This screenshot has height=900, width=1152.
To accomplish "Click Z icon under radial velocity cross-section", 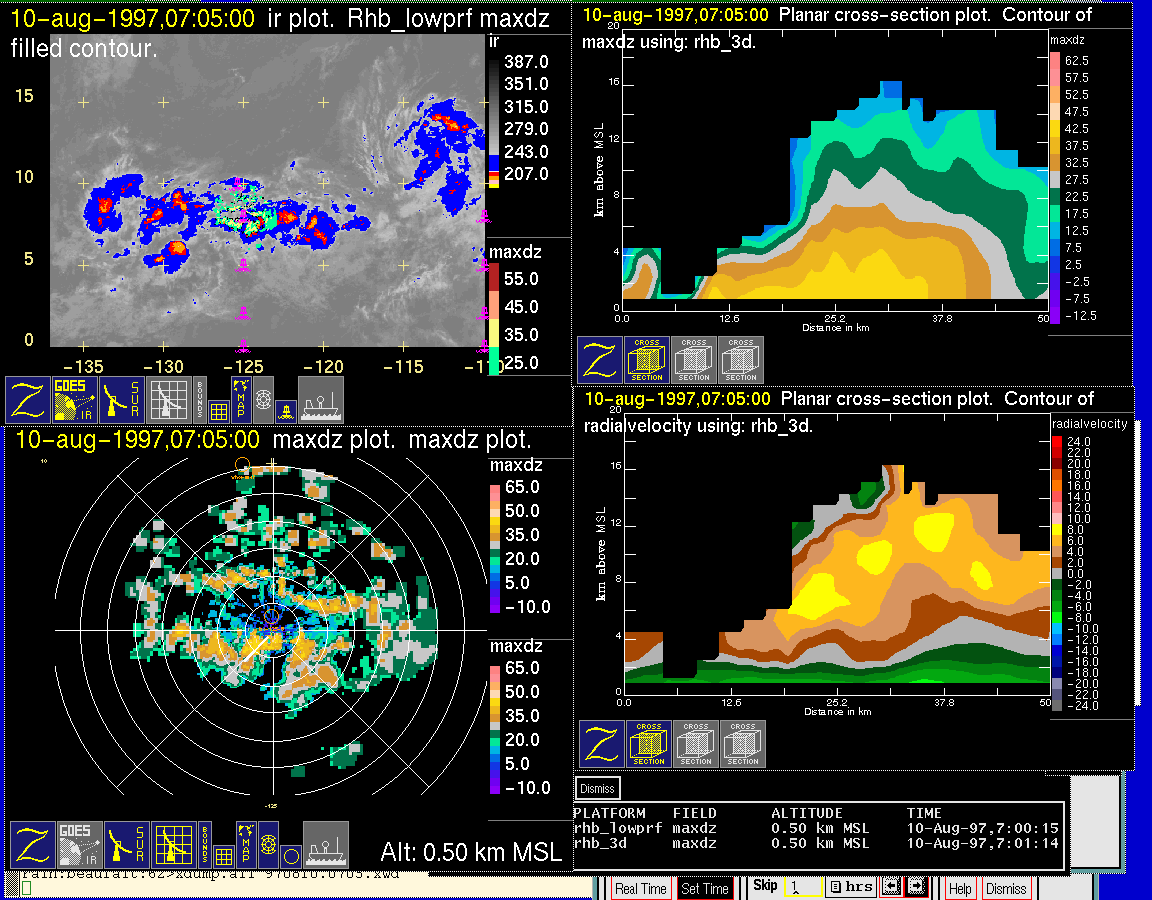I will [x=601, y=745].
